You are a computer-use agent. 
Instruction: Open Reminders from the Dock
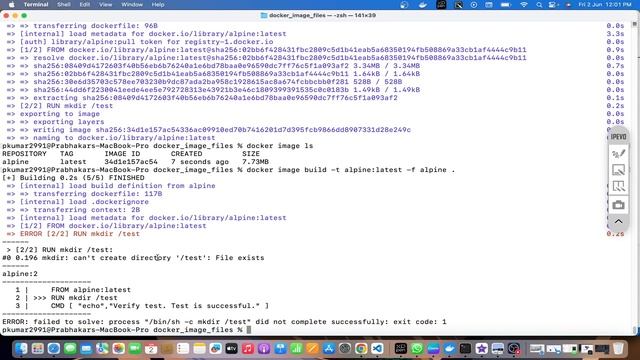point(183,349)
